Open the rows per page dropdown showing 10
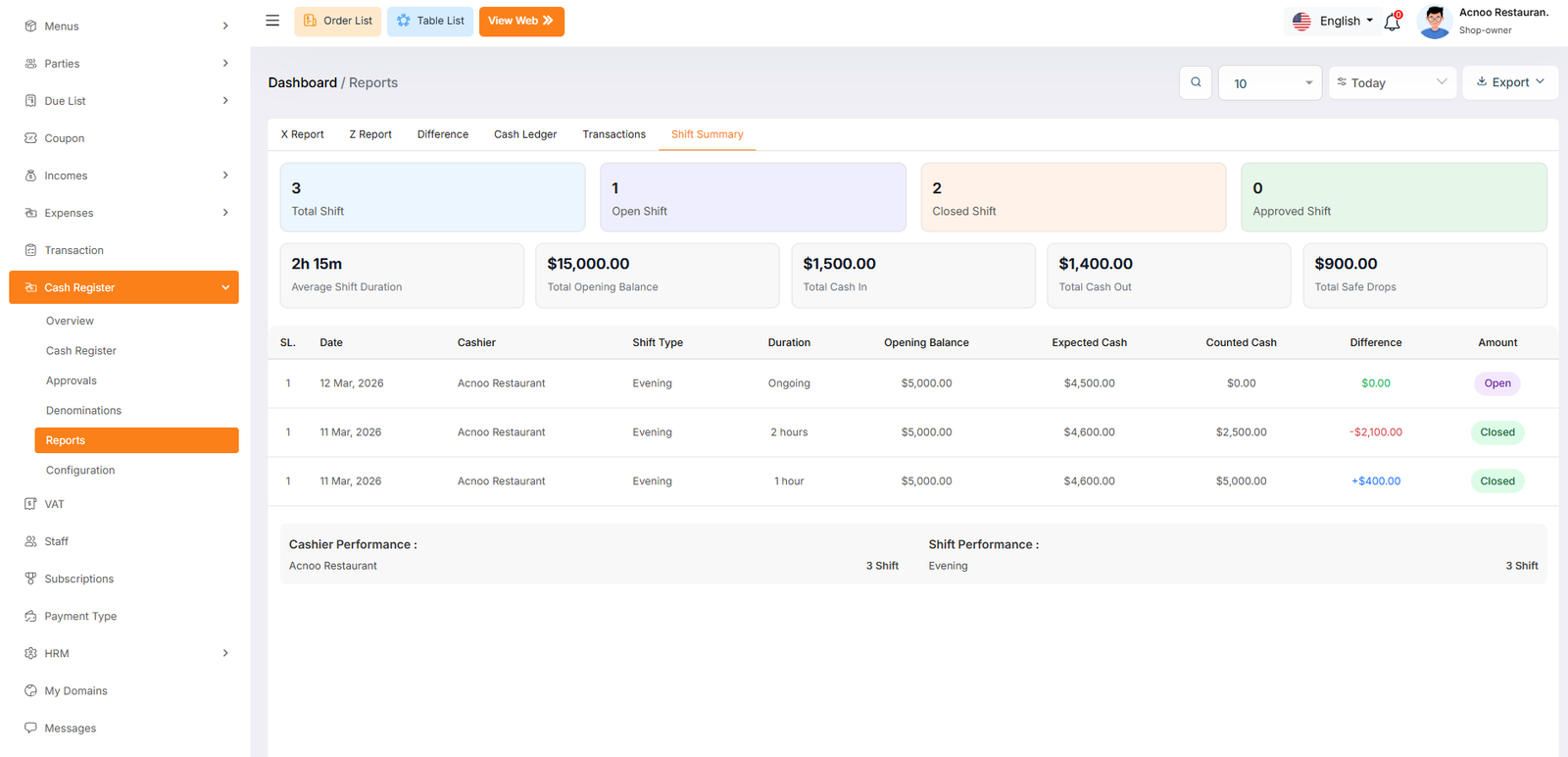 click(1270, 83)
